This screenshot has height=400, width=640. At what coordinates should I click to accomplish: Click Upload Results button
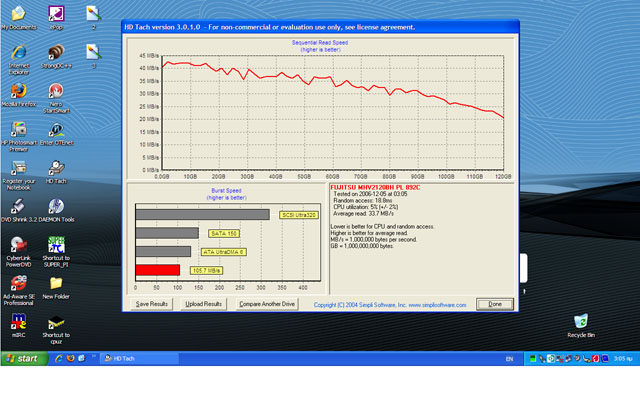203,304
